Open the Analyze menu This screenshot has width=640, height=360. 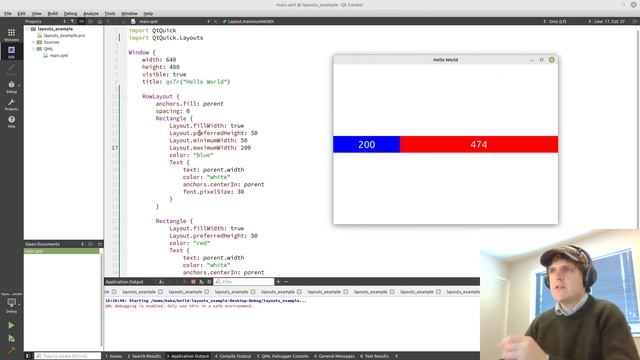[91, 13]
